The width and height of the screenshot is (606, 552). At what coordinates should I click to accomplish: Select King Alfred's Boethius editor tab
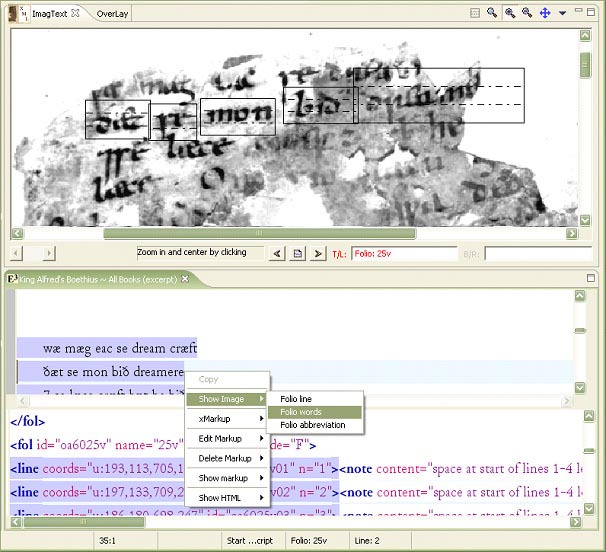click(x=98, y=279)
